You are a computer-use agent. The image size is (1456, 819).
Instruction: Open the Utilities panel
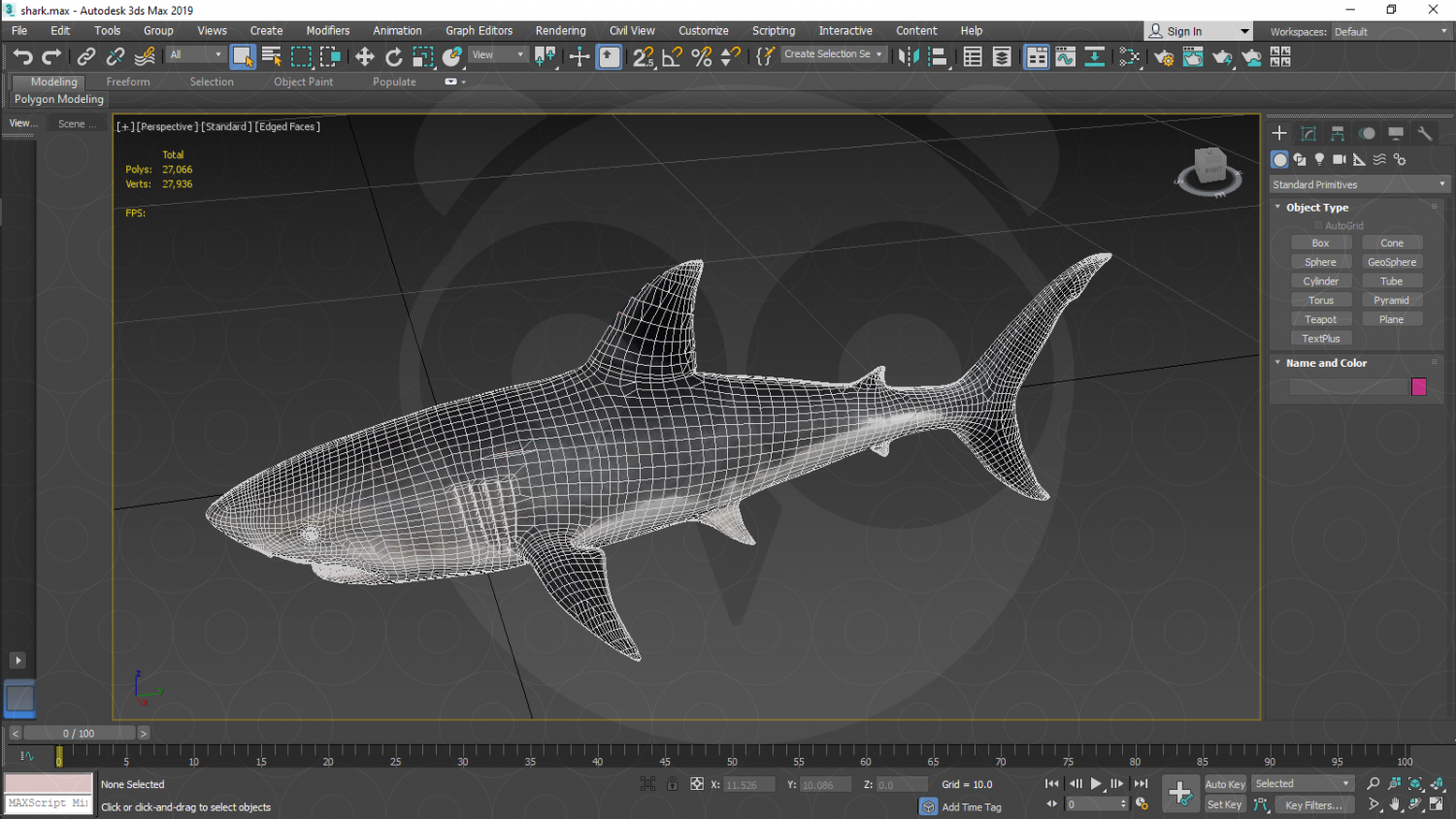[x=1425, y=133]
